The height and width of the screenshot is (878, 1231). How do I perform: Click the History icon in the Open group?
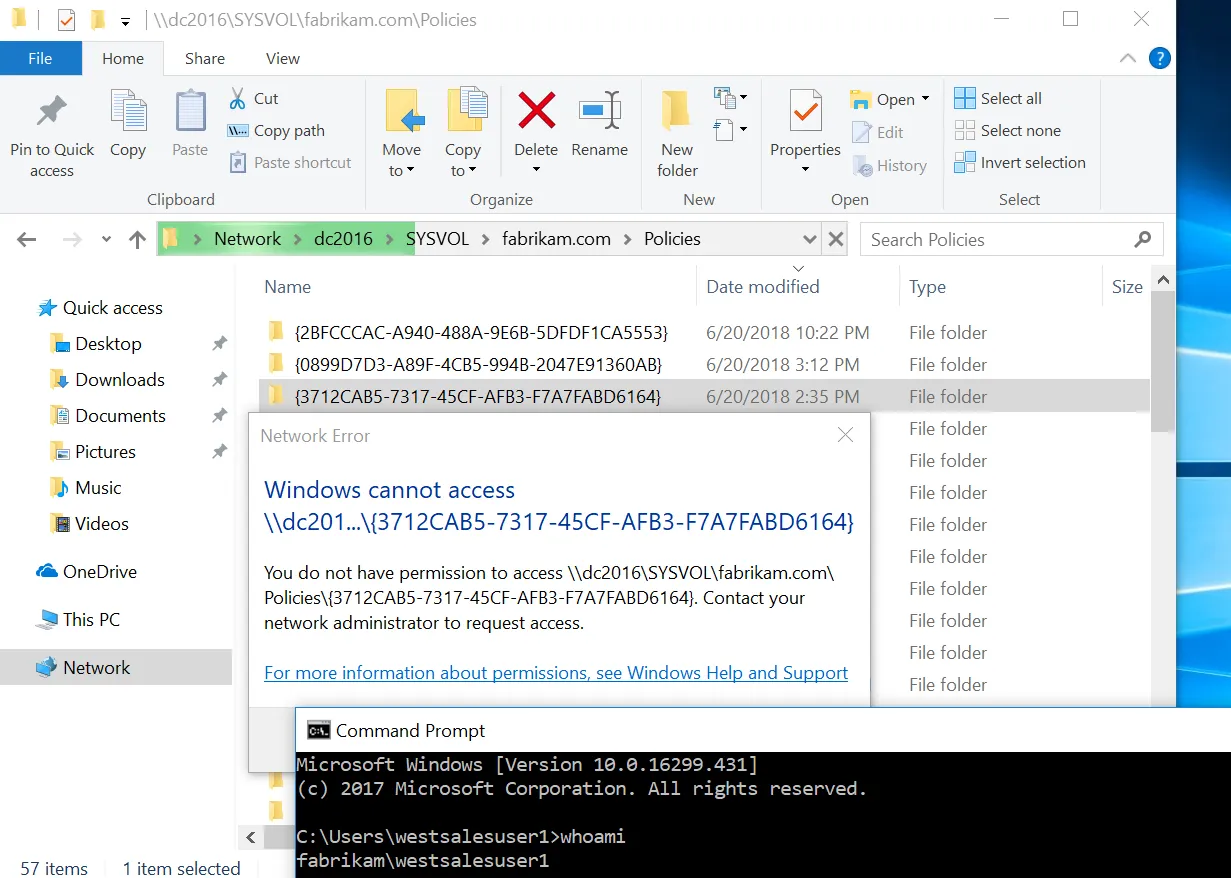point(889,165)
